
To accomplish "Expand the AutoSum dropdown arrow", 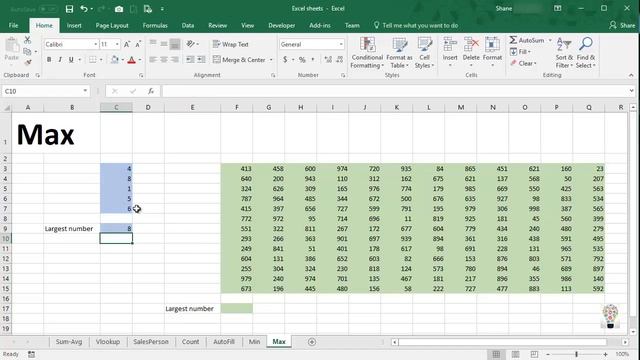I will pyautogui.click(x=550, y=40).
